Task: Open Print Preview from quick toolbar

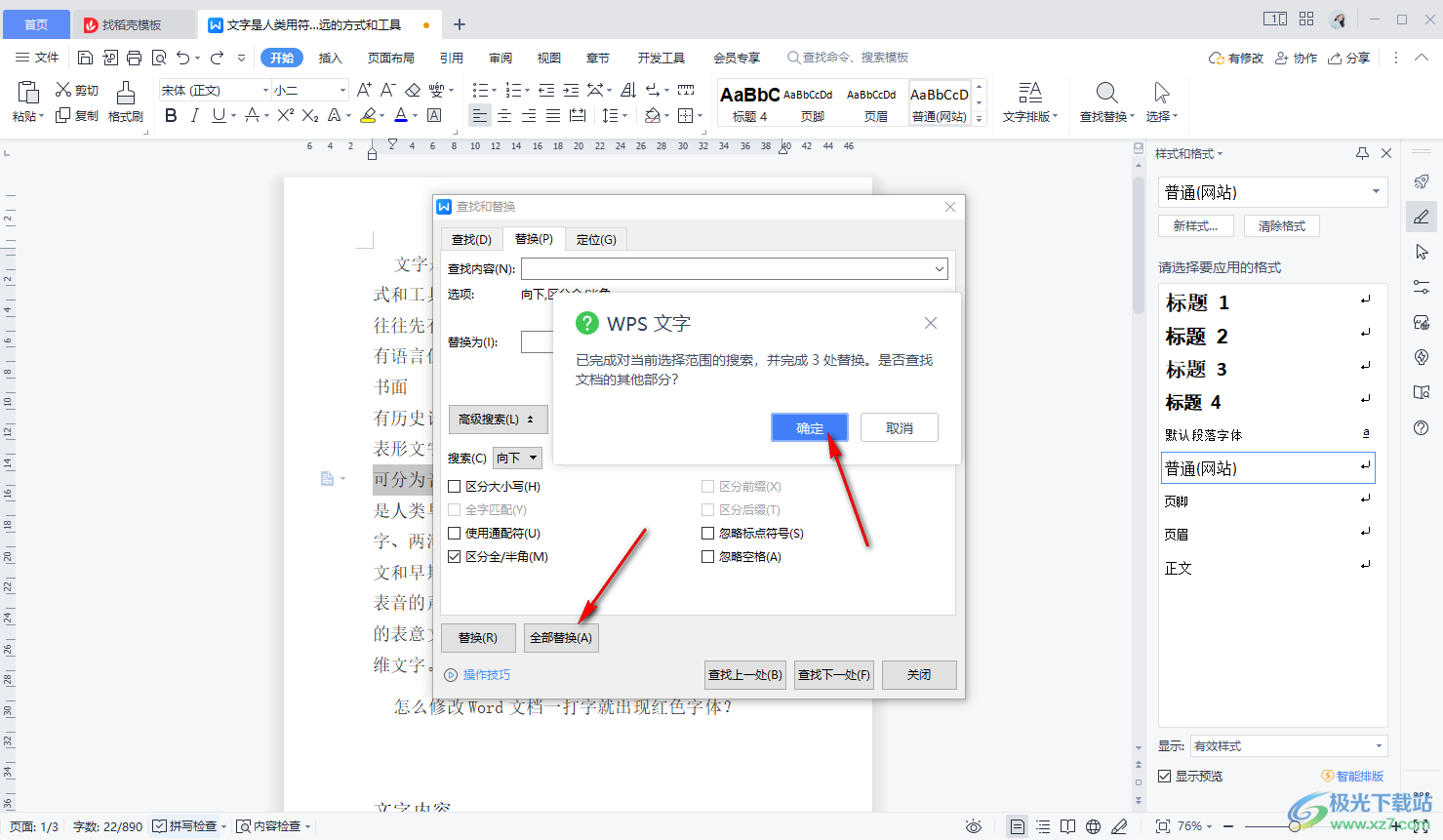Action: pos(159,58)
